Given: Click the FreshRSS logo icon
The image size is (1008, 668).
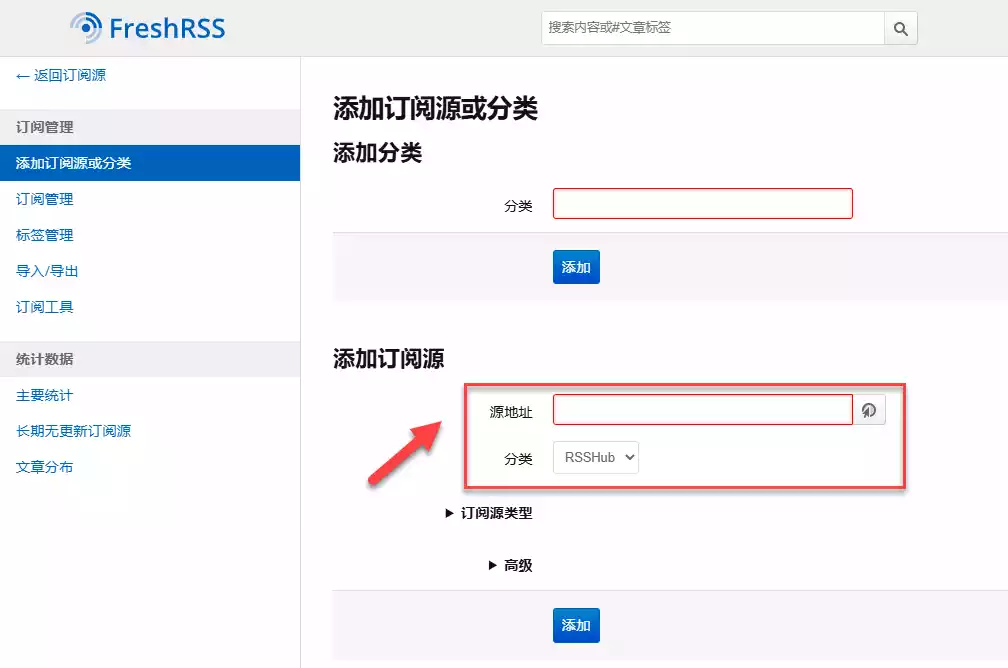Looking at the screenshot, I should [87, 28].
